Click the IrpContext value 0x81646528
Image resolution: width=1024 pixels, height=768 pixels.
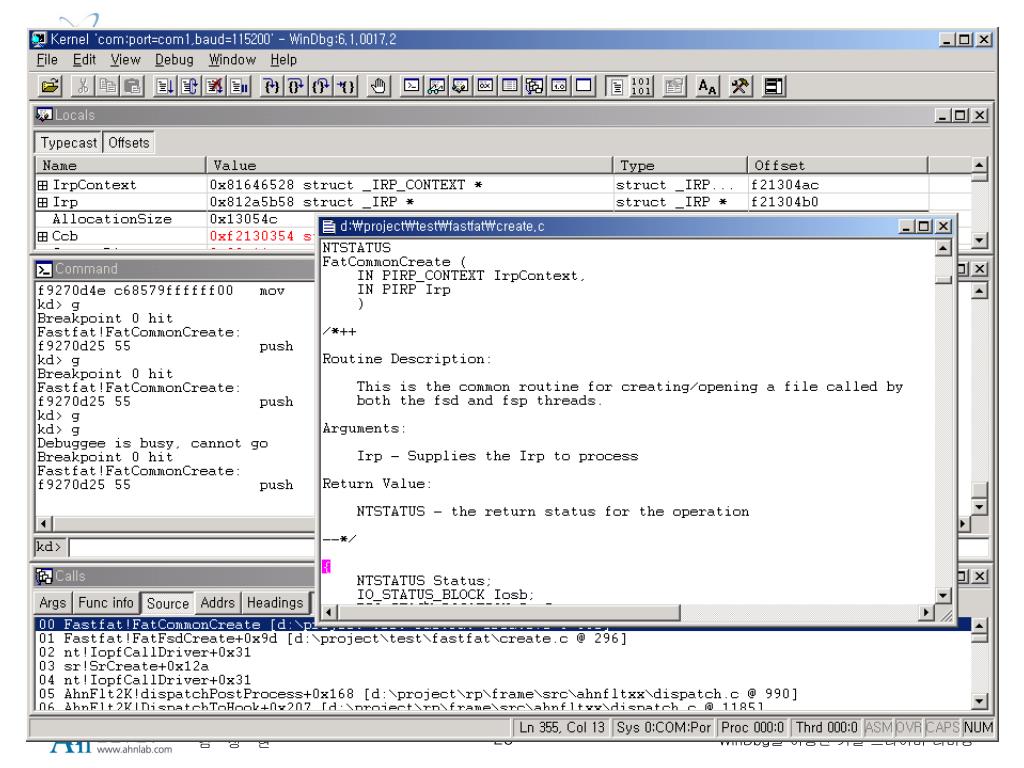[252, 185]
